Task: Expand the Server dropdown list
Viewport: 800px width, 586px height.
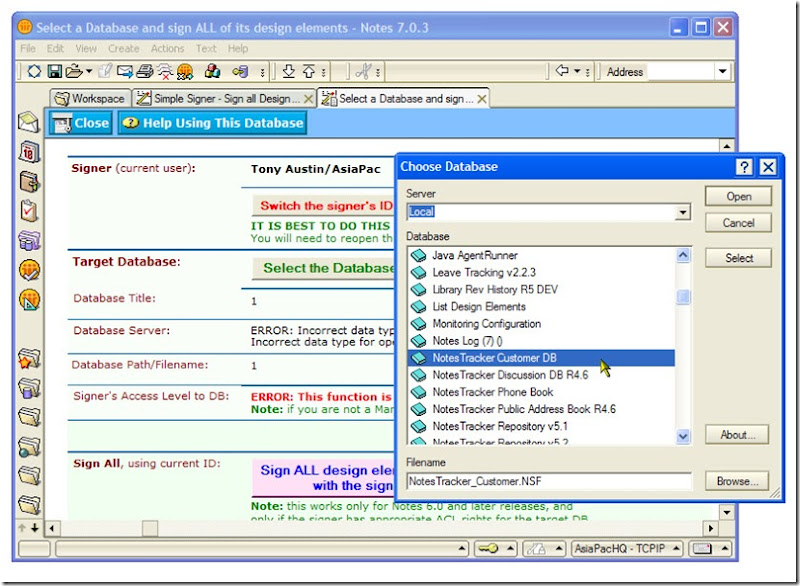Action: [683, 213]
